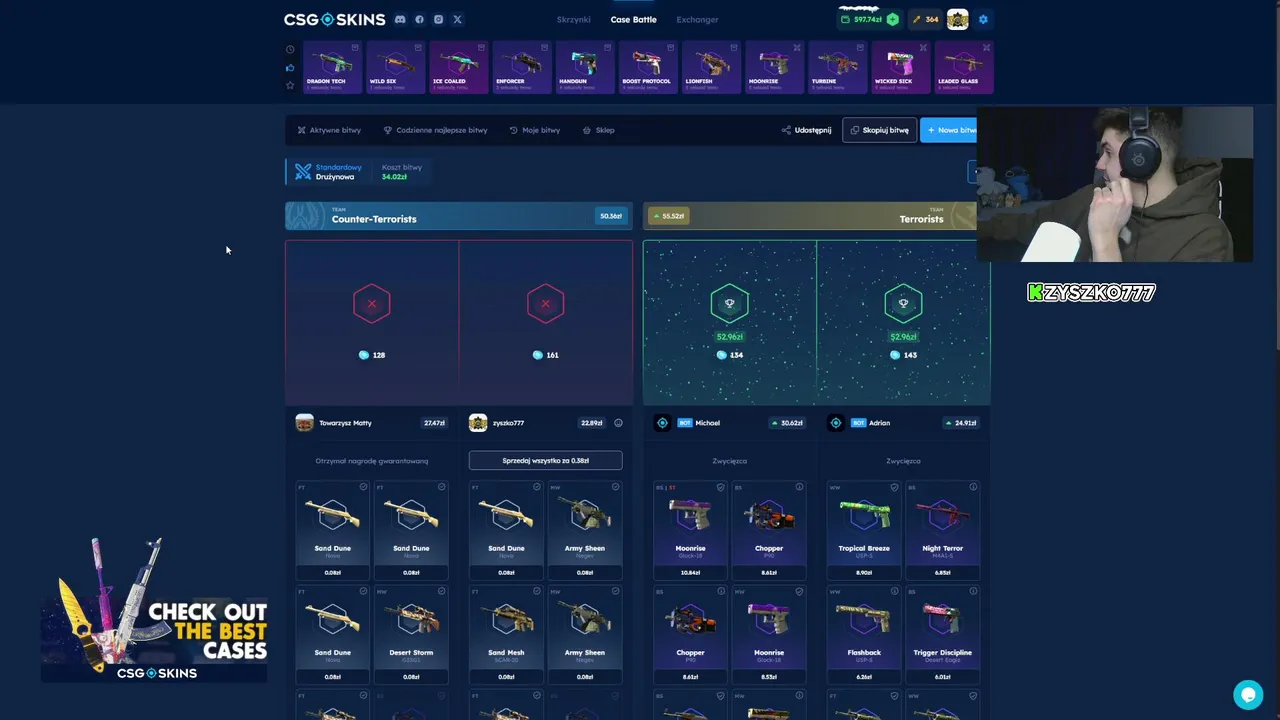
Task: Click the Towarzysz Matty player name
Action: (345, 423)
